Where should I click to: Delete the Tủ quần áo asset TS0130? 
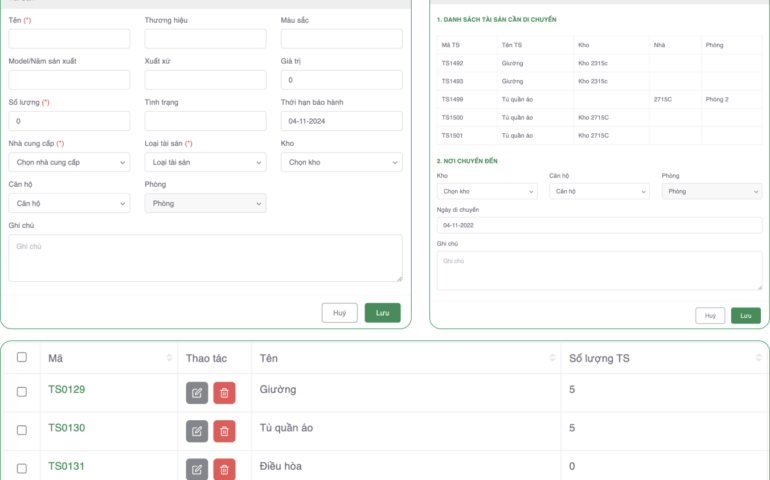[224, 431]
